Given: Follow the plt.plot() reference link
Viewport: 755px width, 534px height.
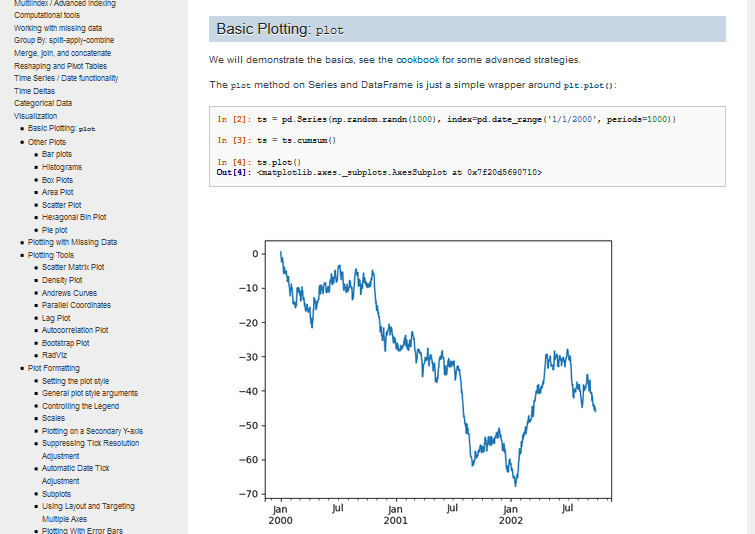Looking at the screenshot, I should [x=588, y=86].
